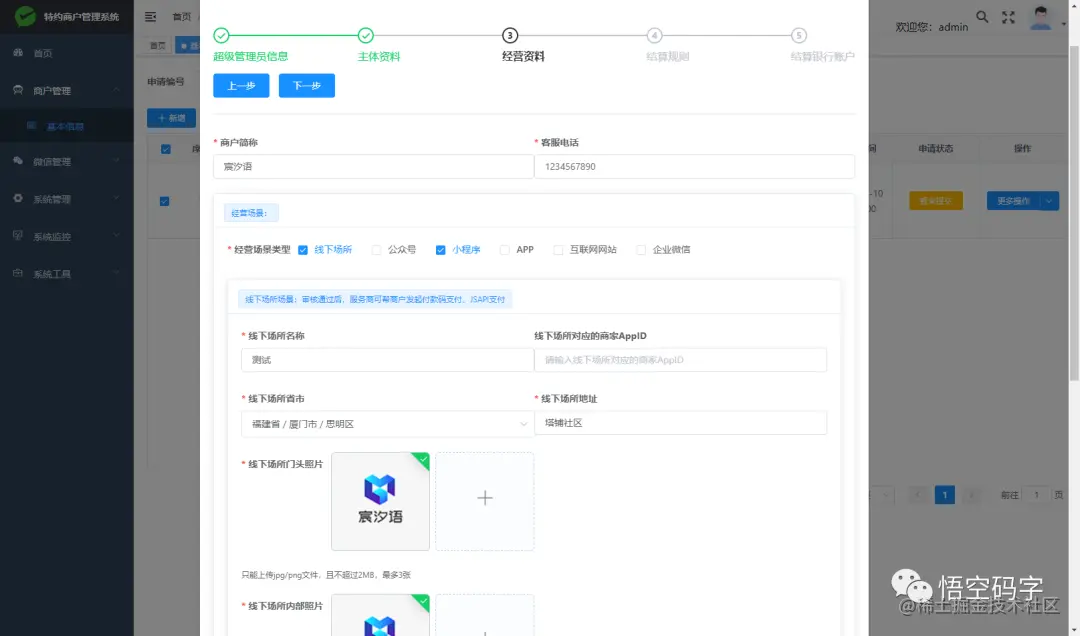Click the 系统监控 monitor icon
The height and width of the screenshot is (636, 1080).
coord(18,236)
